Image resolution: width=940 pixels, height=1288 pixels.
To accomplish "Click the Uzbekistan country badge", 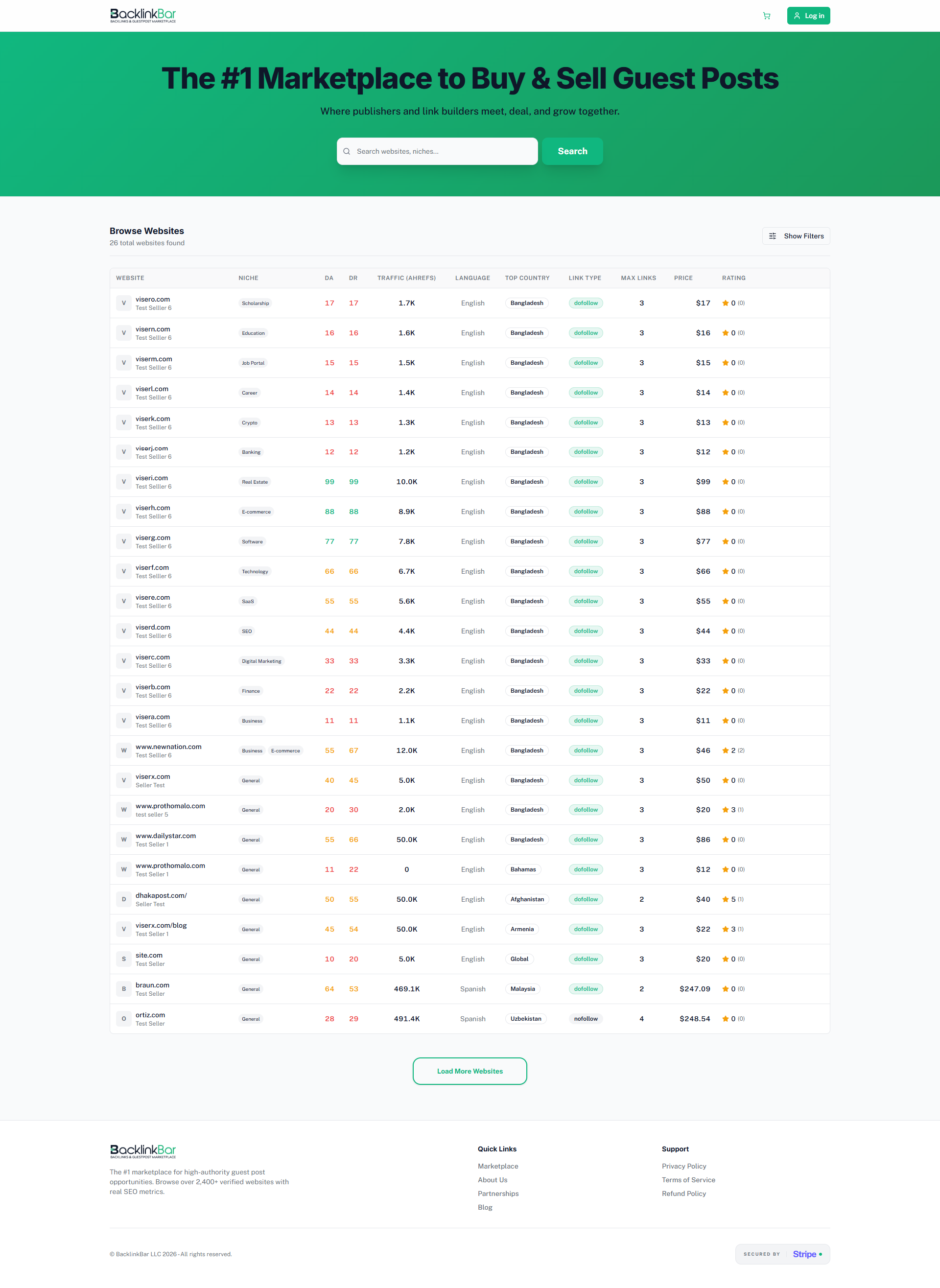I will point(526,1019).
